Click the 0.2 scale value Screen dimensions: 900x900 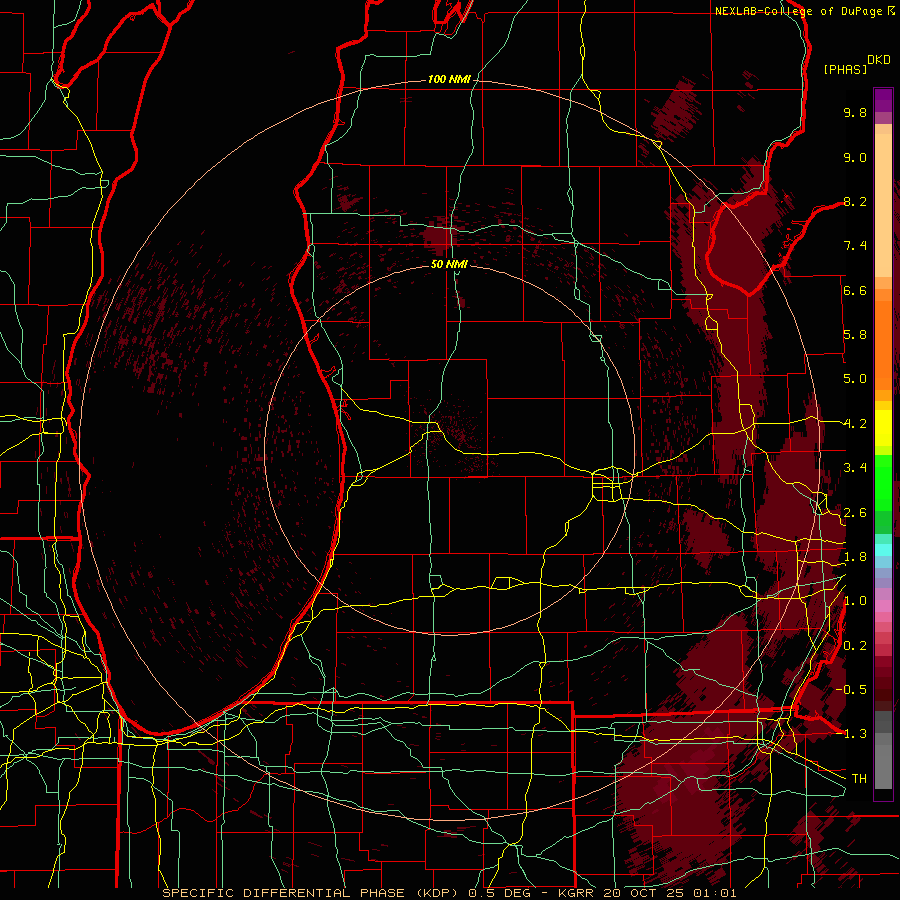pos(855,646)
